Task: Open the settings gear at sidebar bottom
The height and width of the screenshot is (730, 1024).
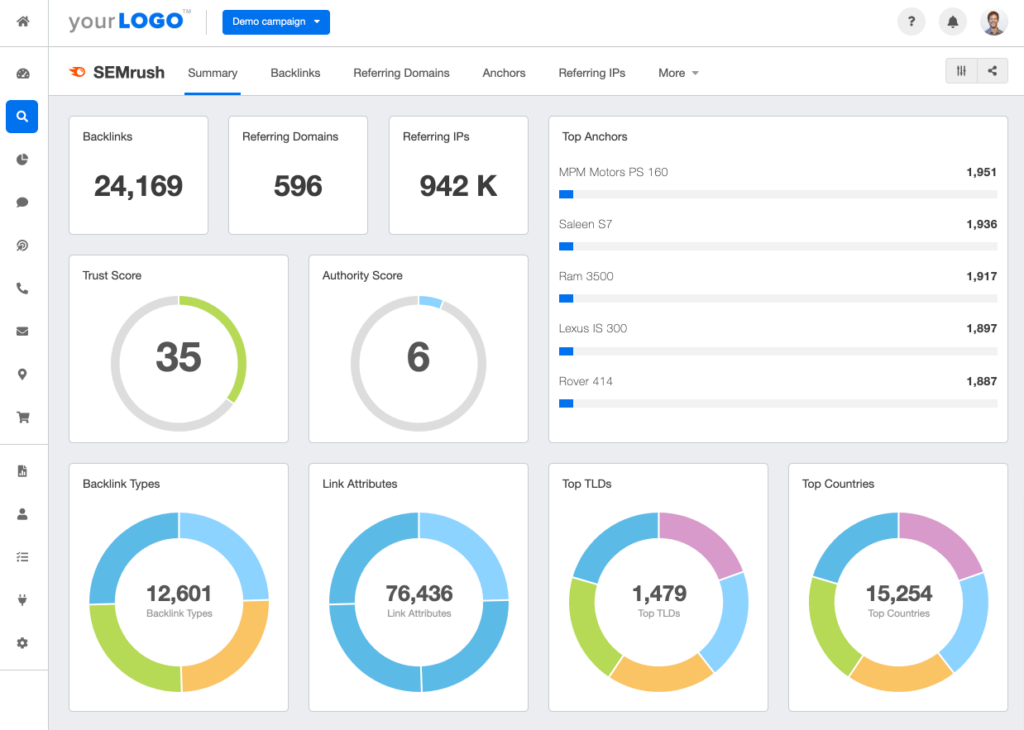Action: [x=22, y=643]
